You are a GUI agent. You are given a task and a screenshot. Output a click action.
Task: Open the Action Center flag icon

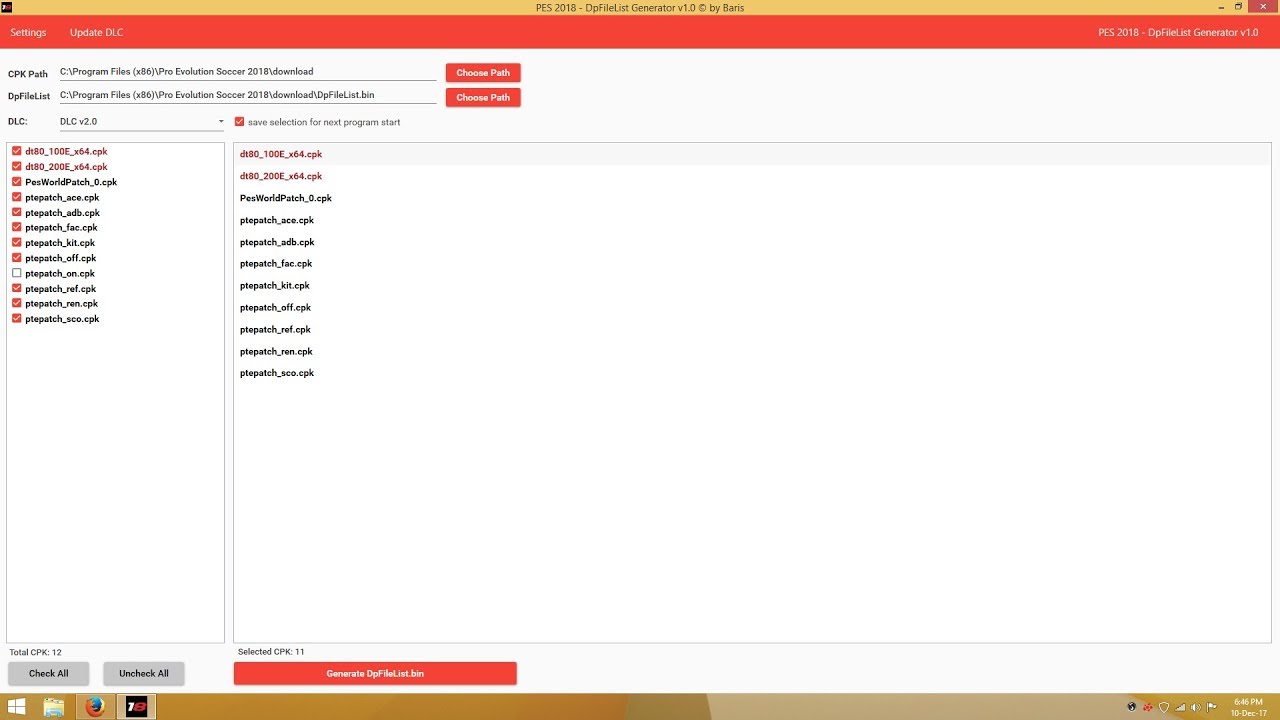click(1212, 707)
